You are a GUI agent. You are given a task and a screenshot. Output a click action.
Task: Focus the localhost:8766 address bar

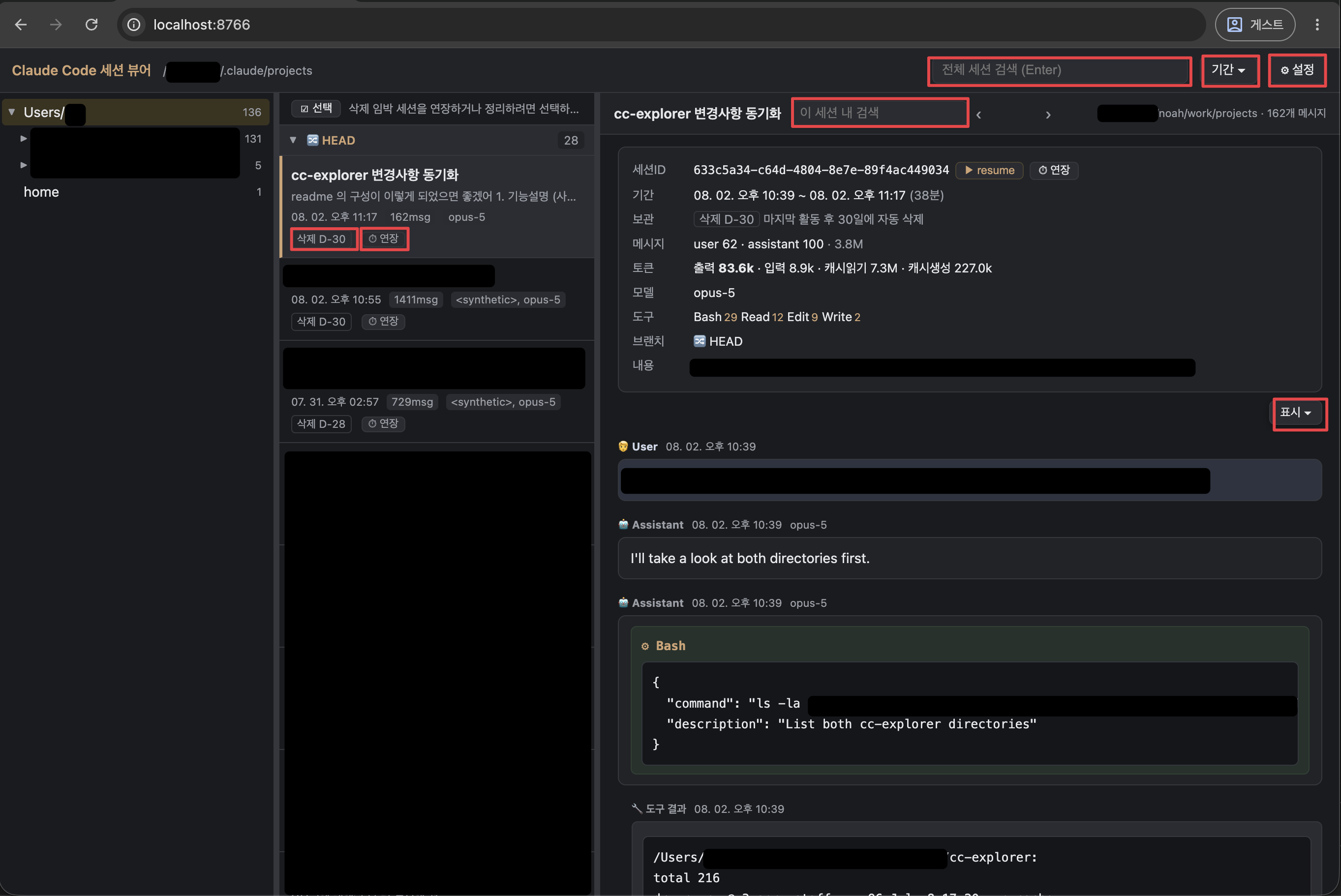pos(661,25)
